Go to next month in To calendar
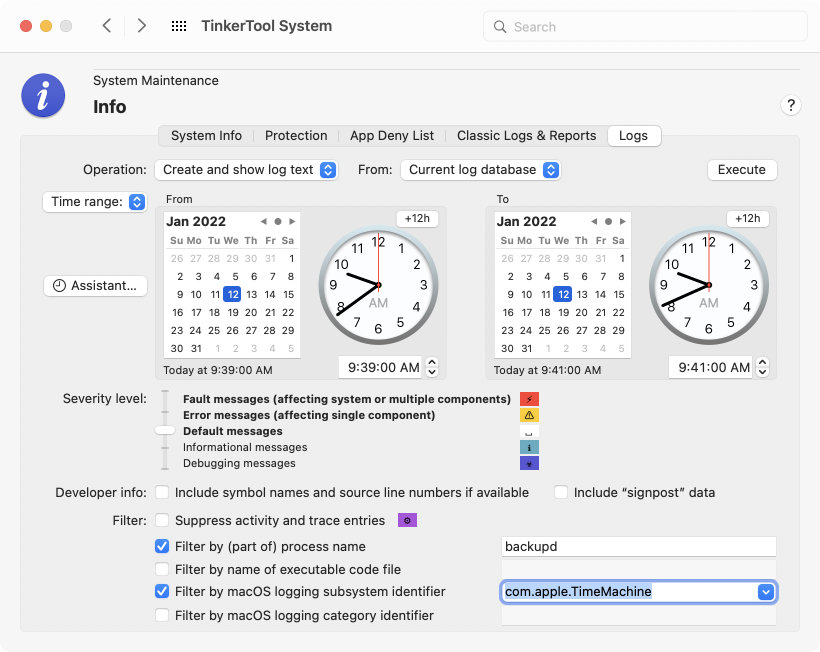This screenshot has height=652, width=820. (623, 222)
